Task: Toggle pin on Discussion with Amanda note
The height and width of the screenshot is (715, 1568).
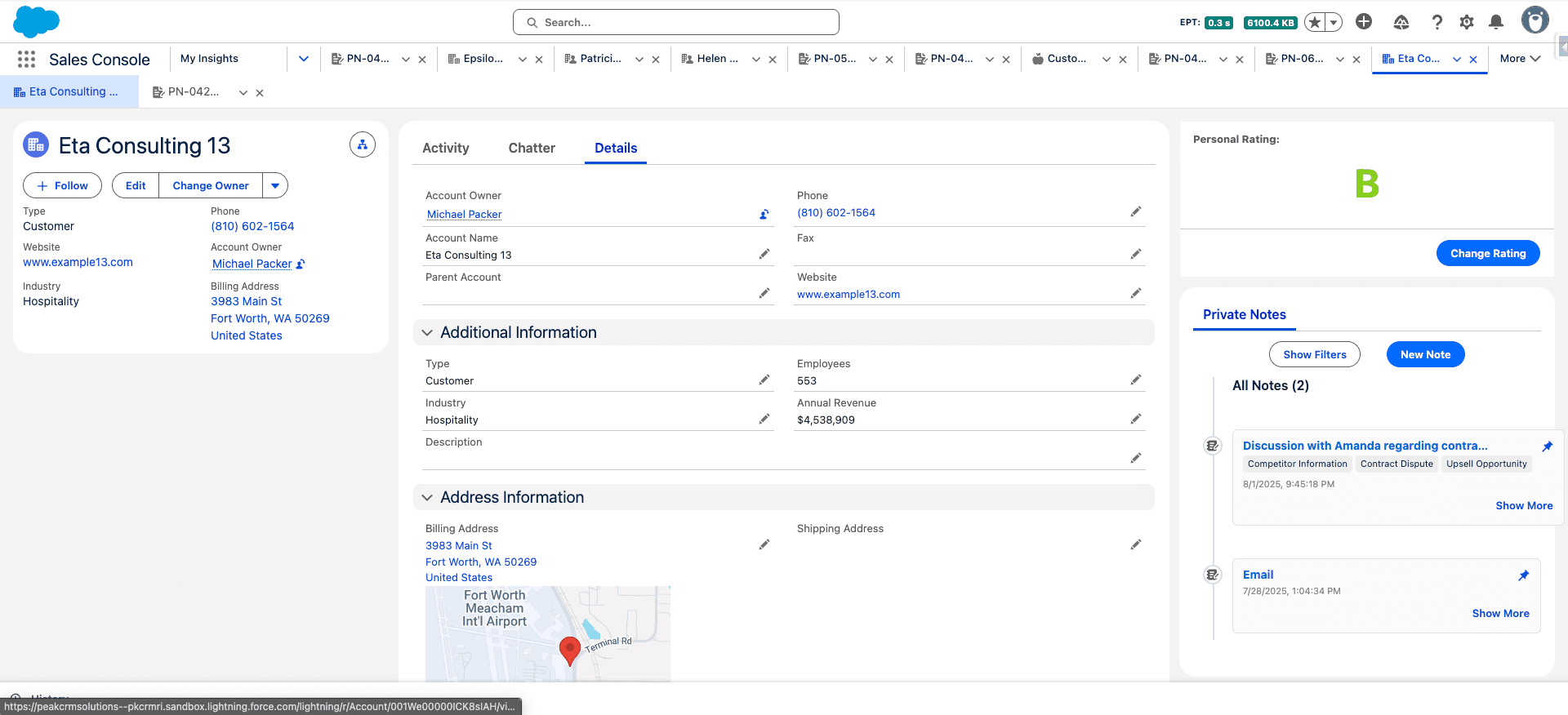Action: click(x=1547, y=446)
